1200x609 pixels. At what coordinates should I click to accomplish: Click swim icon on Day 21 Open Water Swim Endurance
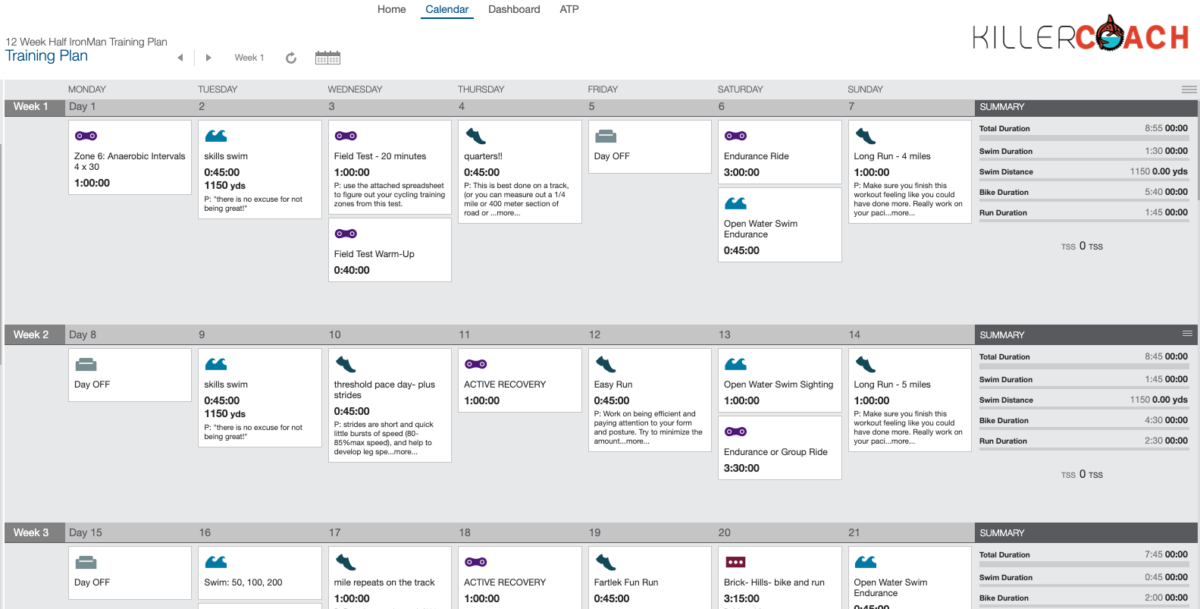(x=866, y=562)
